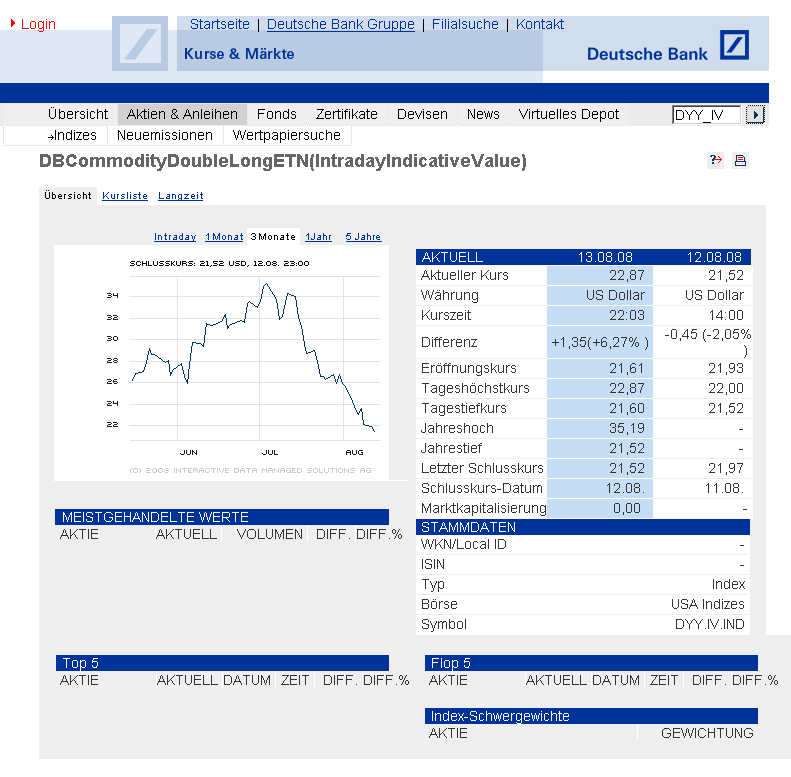Click the red Login arrow link
The height and width of the screenshot is (777, 791).
point(33,24)
